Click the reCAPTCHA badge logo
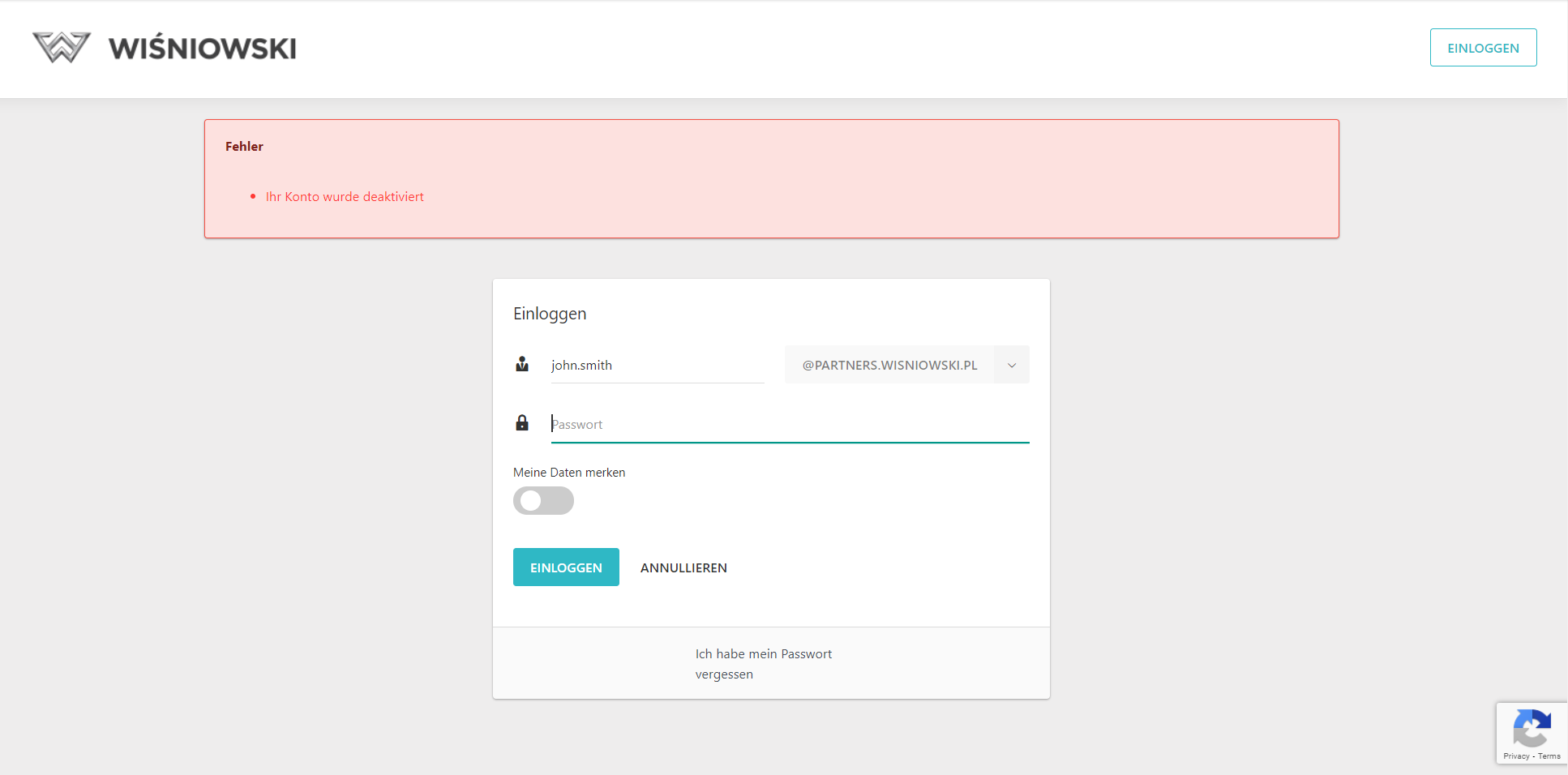The image size is (1568, 775). click(x=1531, y=728)
